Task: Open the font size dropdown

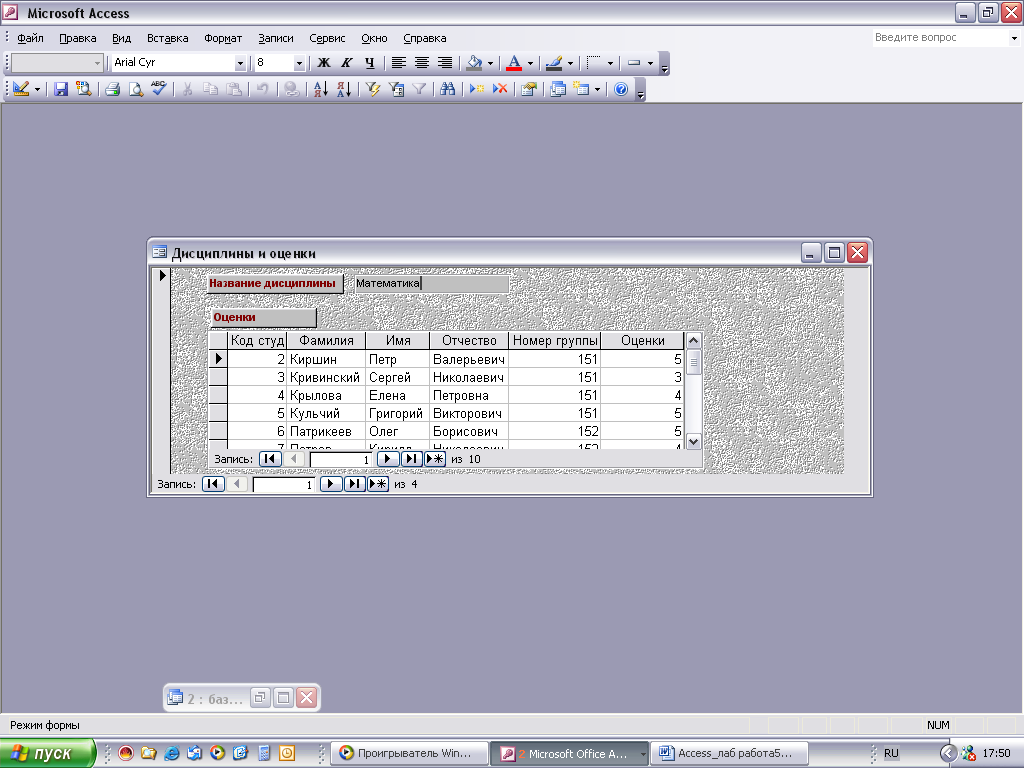Action: (299, 63)
